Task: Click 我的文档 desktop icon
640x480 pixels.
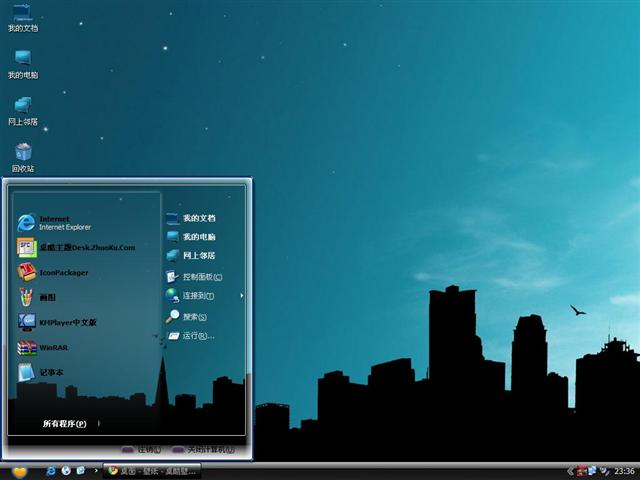Action: 23,16
